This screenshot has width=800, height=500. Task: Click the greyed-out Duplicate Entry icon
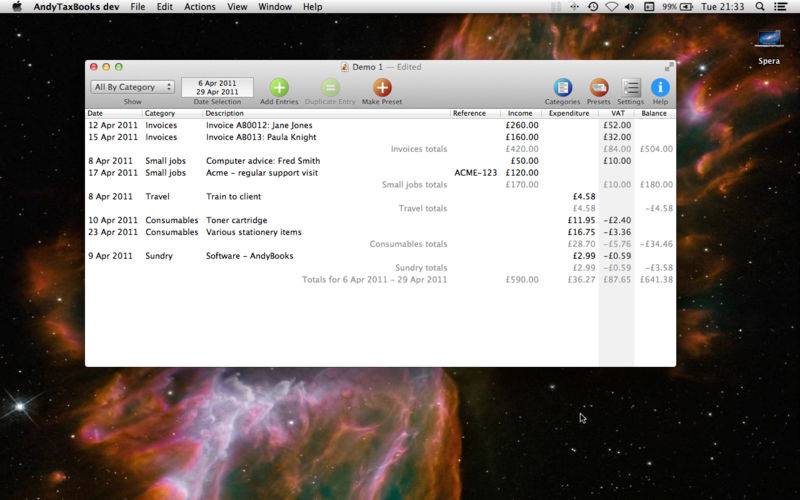point(330,87)
